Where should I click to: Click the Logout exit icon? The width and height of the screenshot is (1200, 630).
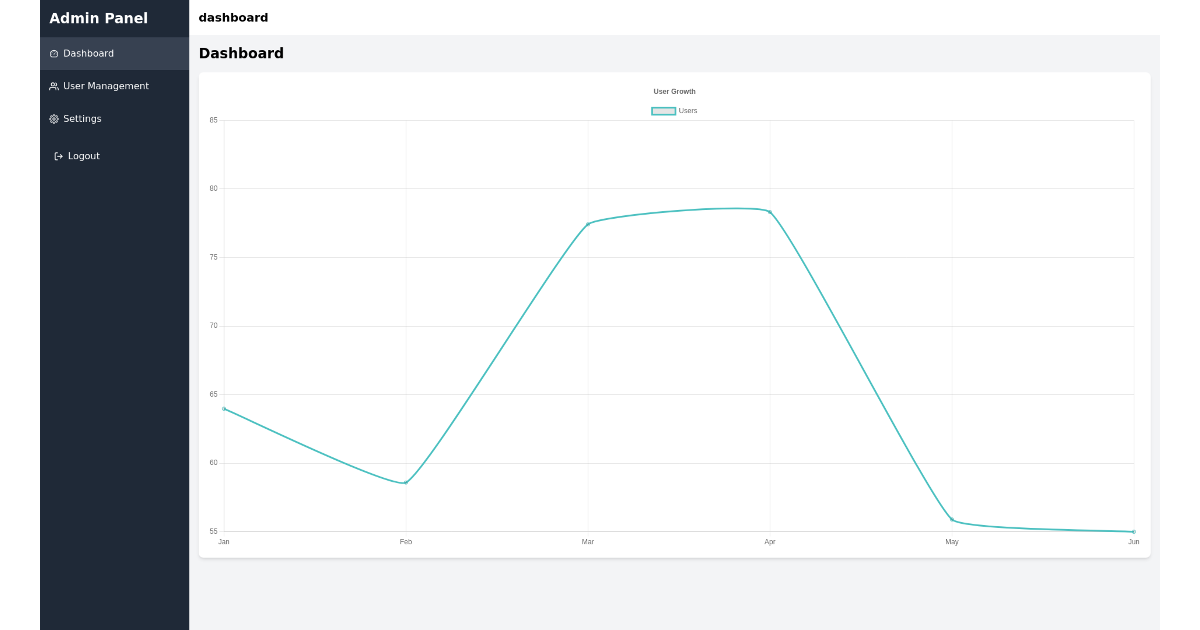point(56,155)
